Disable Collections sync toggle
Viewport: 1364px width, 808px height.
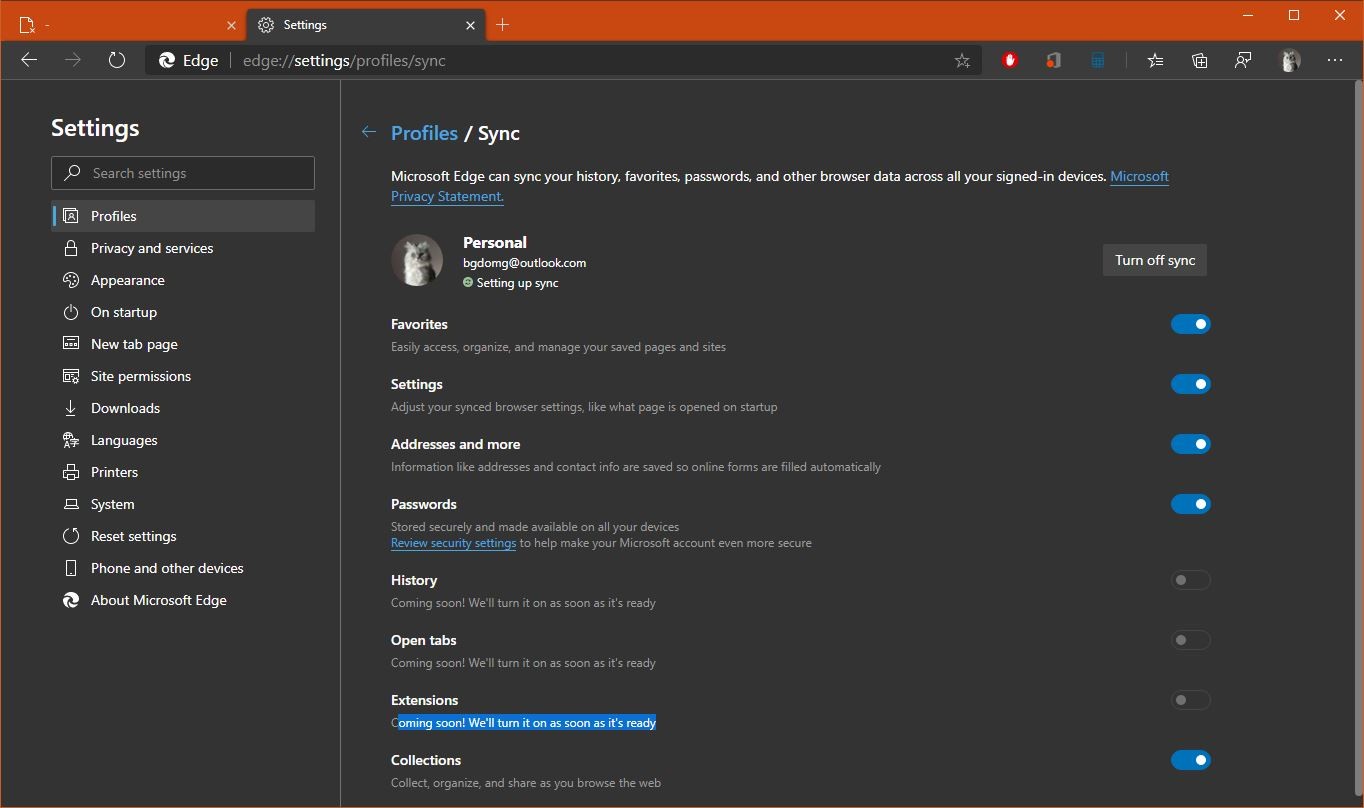(1191, 760)
